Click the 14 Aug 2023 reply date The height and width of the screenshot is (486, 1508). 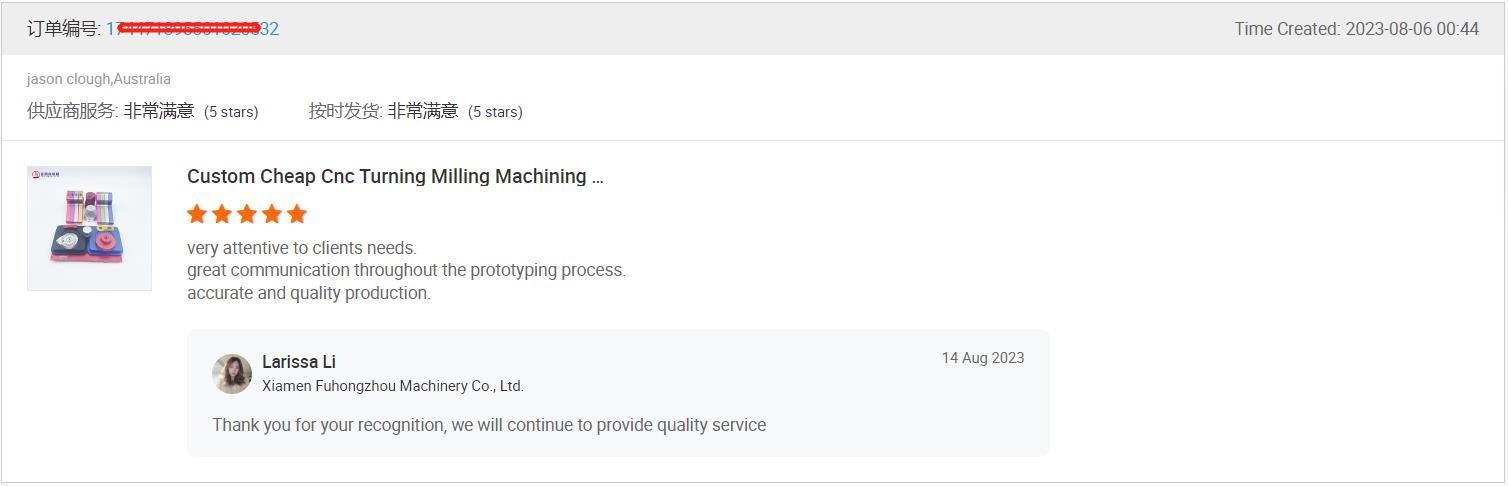(983, 358)
